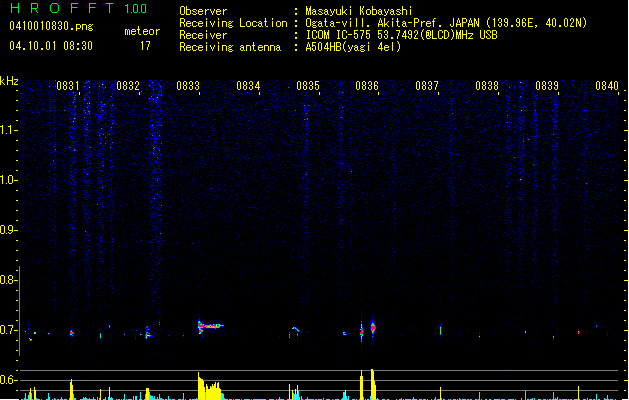Click the meteor label
The height and width of the screenshot is (400, 629).
[142, 31]
